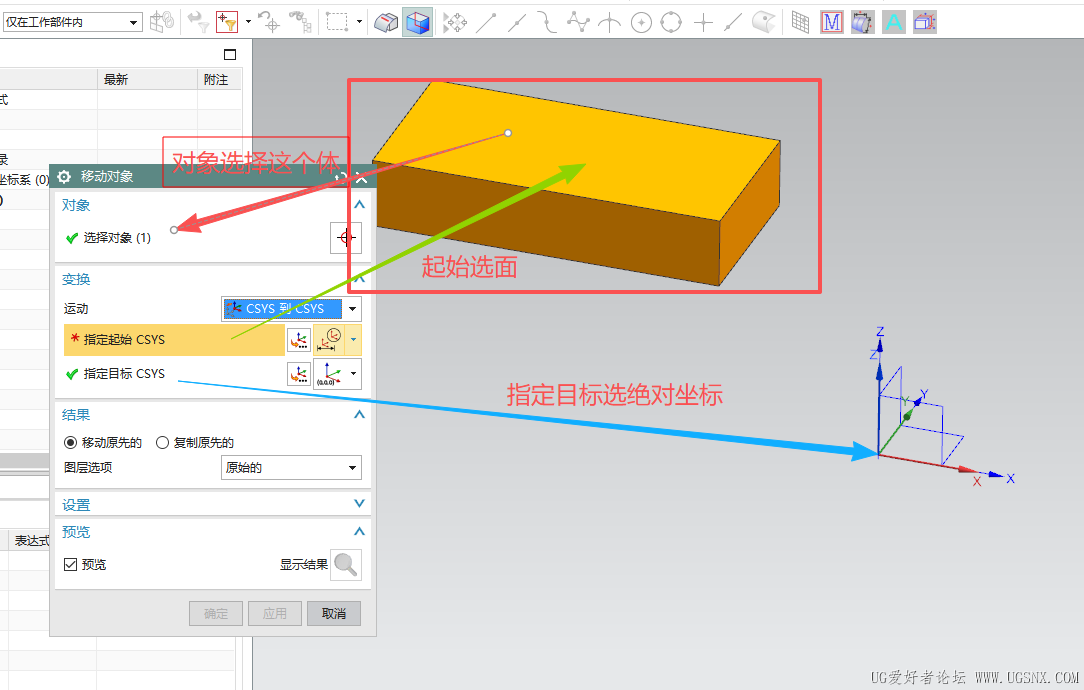
Task: Open the 仅在工作部件内 selection scope dropdown
Action: pyautogui.click(x=72, y=22)
